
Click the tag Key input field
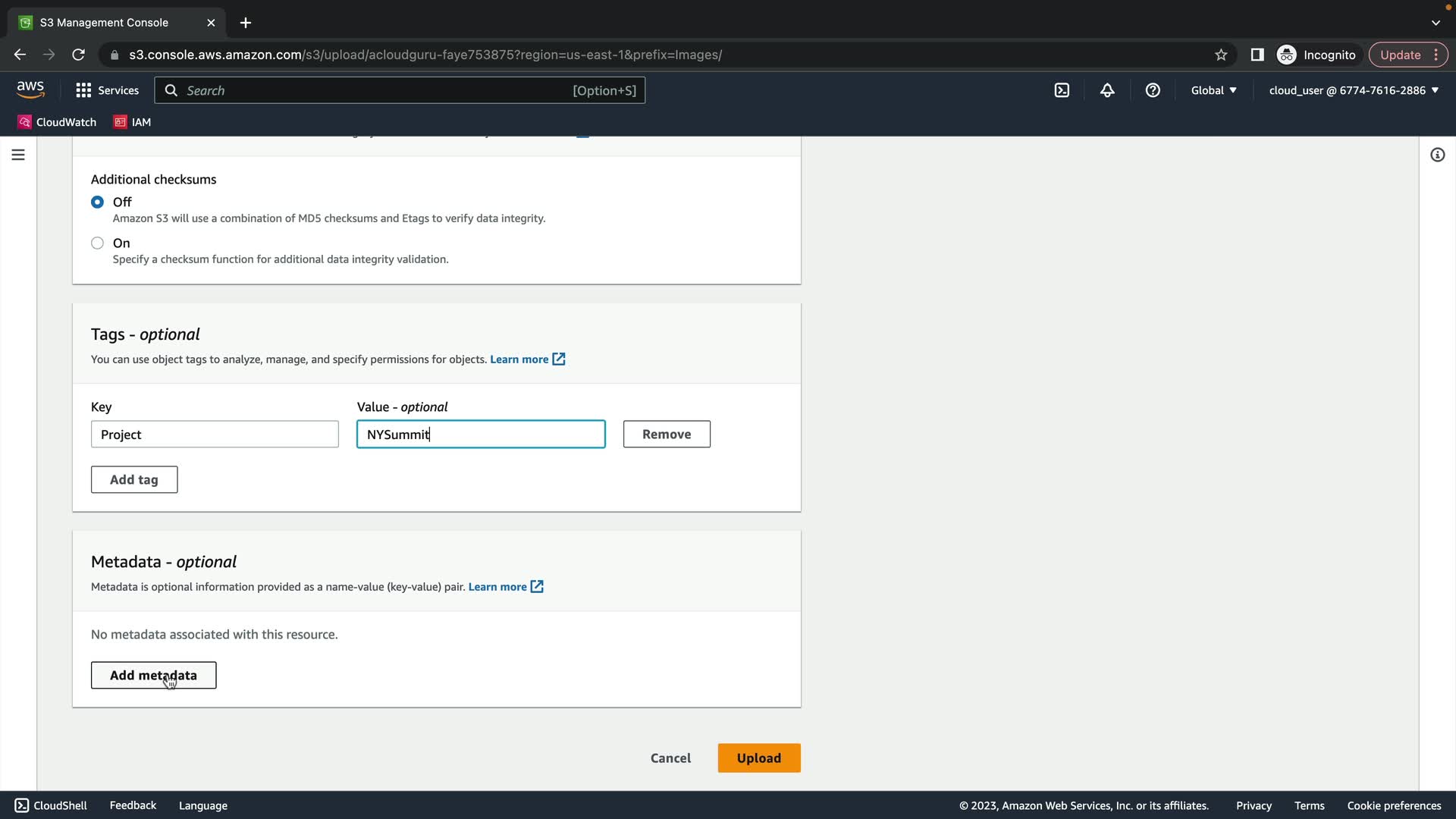point(215,435)
